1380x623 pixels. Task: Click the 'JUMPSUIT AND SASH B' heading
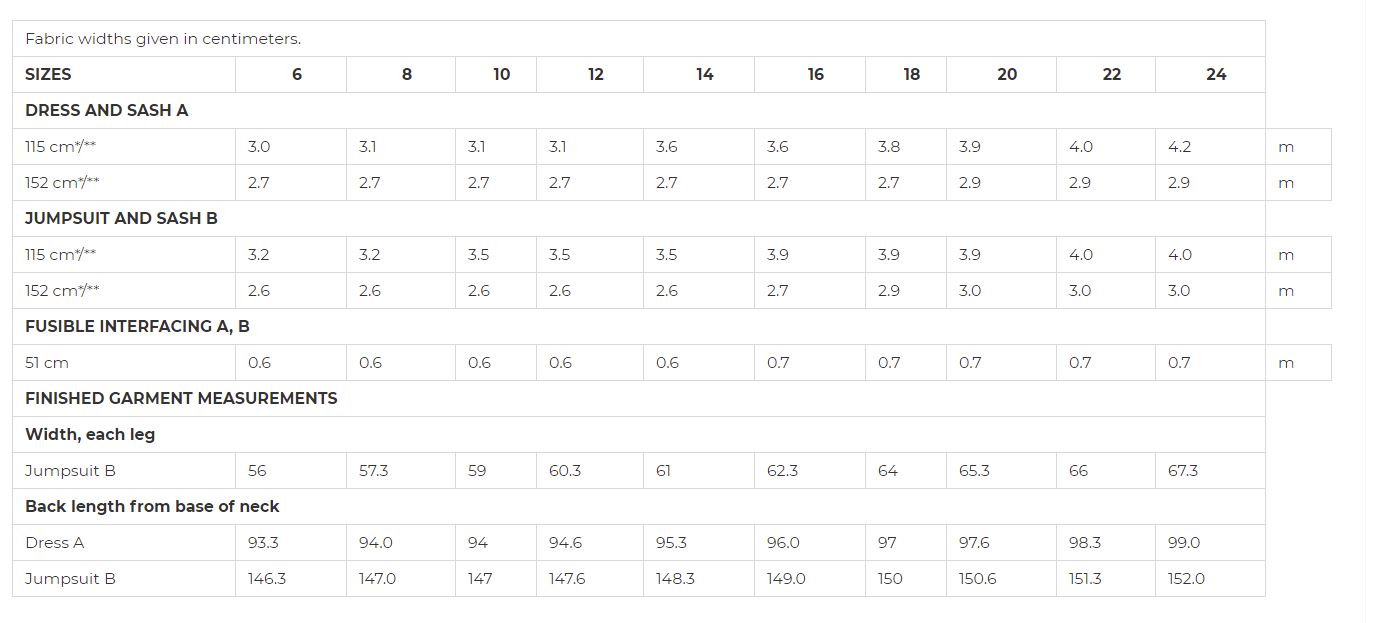click(x=121, y=219)
